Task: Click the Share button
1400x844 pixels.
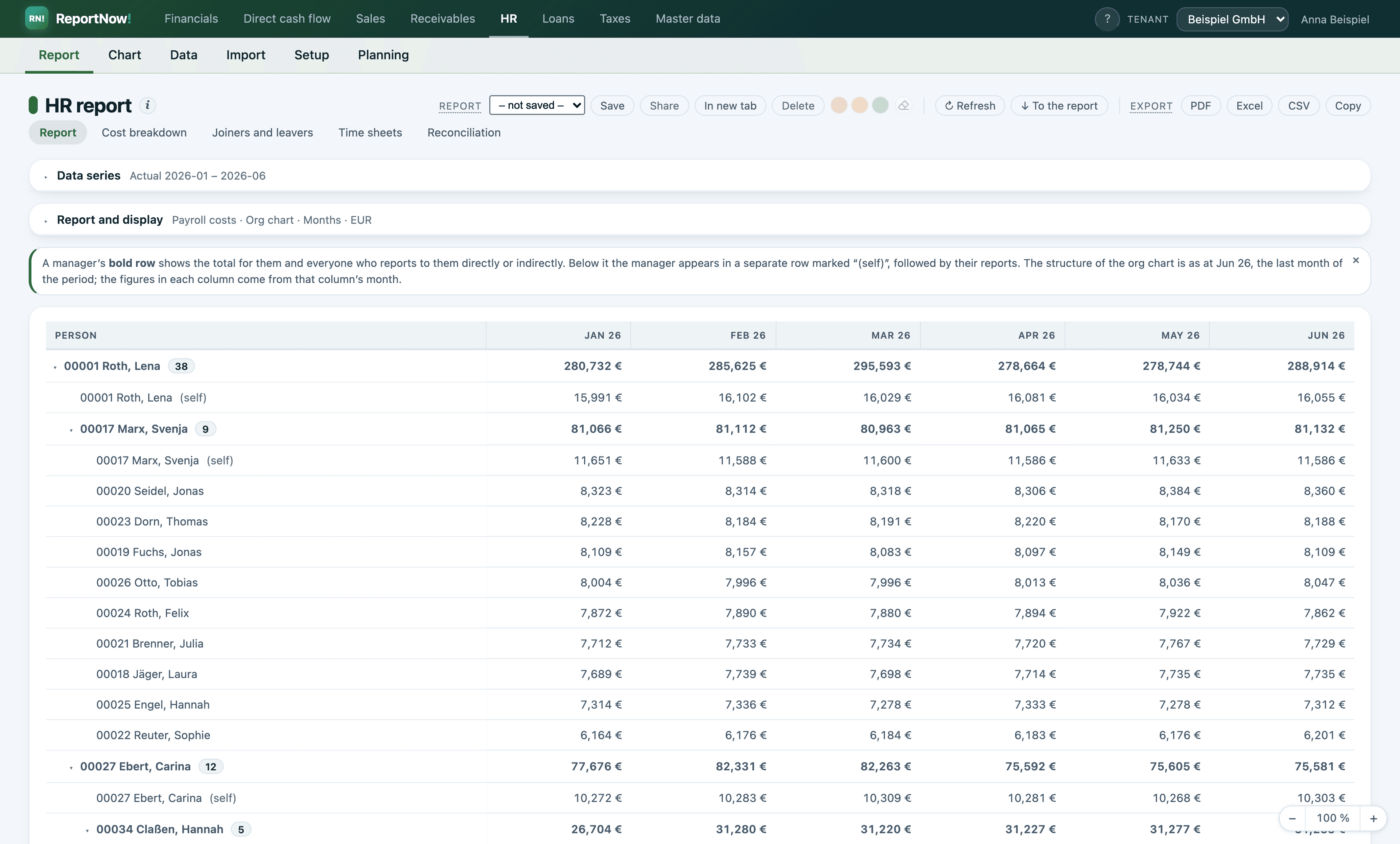Action: pos(664,106)
